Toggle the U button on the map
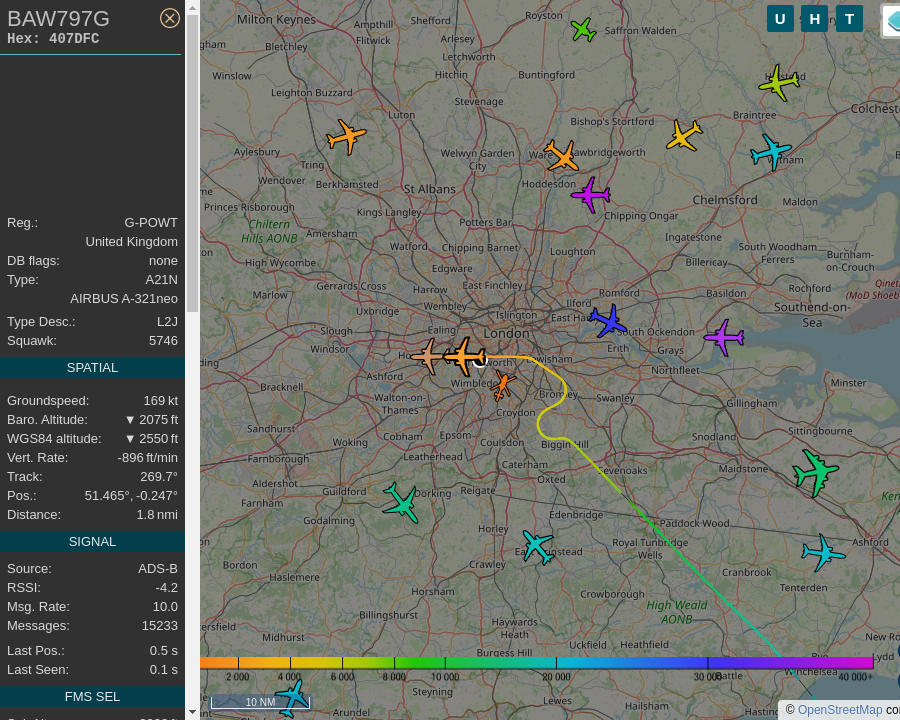 pos(780,18)
